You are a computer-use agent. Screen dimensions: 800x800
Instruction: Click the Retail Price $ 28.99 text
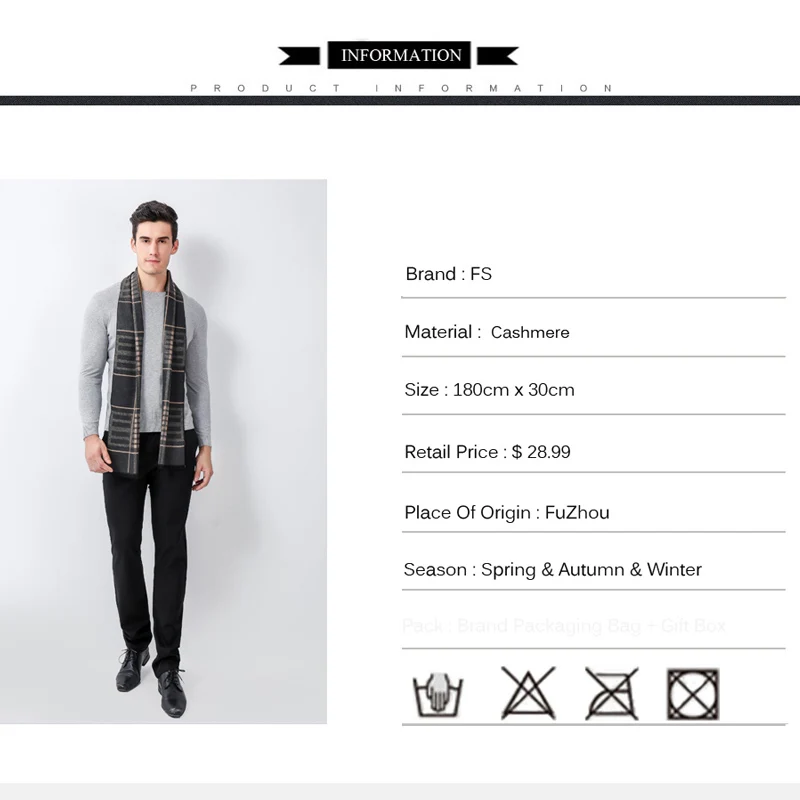pyautogui.click(x=487, y=452)
